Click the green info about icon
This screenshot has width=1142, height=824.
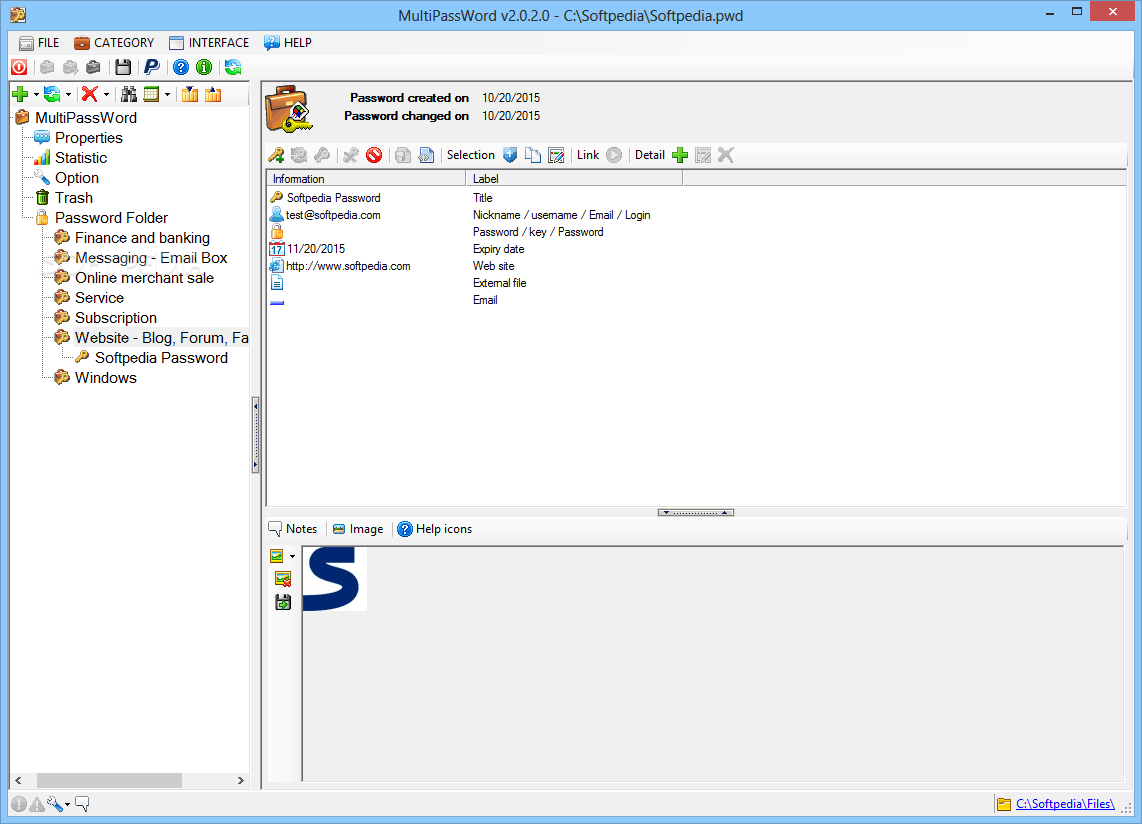(204, 68)
